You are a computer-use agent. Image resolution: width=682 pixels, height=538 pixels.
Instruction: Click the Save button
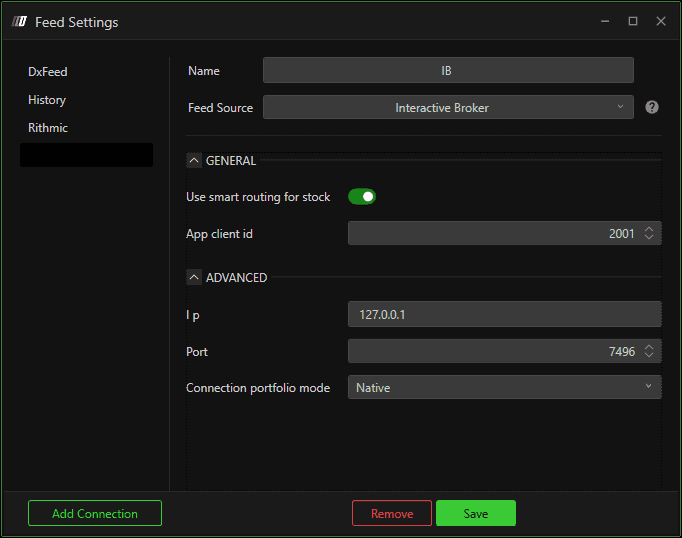(x=476, y=513)
